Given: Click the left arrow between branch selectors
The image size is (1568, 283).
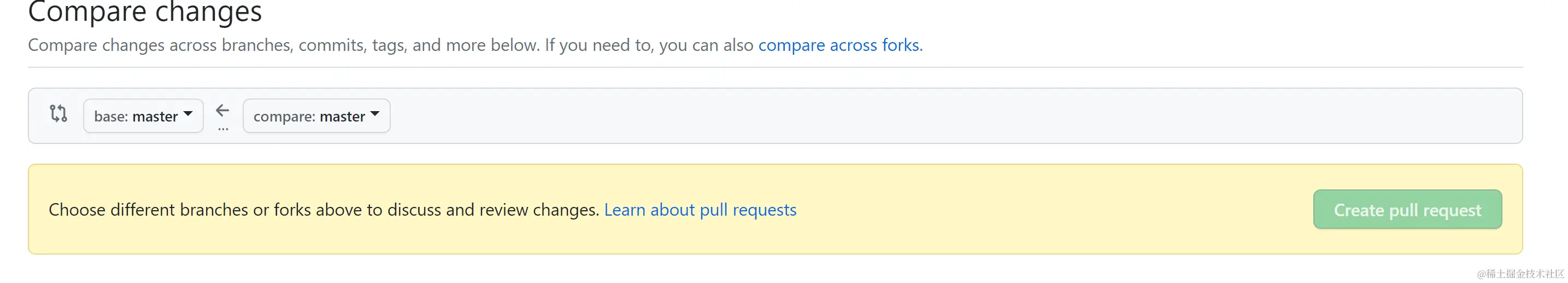Looking at the screenshot, I should click(223, 111).
